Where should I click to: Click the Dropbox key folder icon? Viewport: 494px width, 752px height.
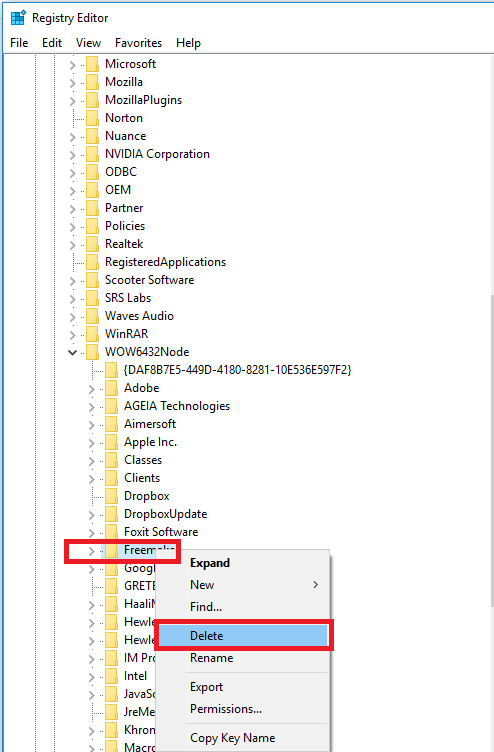111,496
